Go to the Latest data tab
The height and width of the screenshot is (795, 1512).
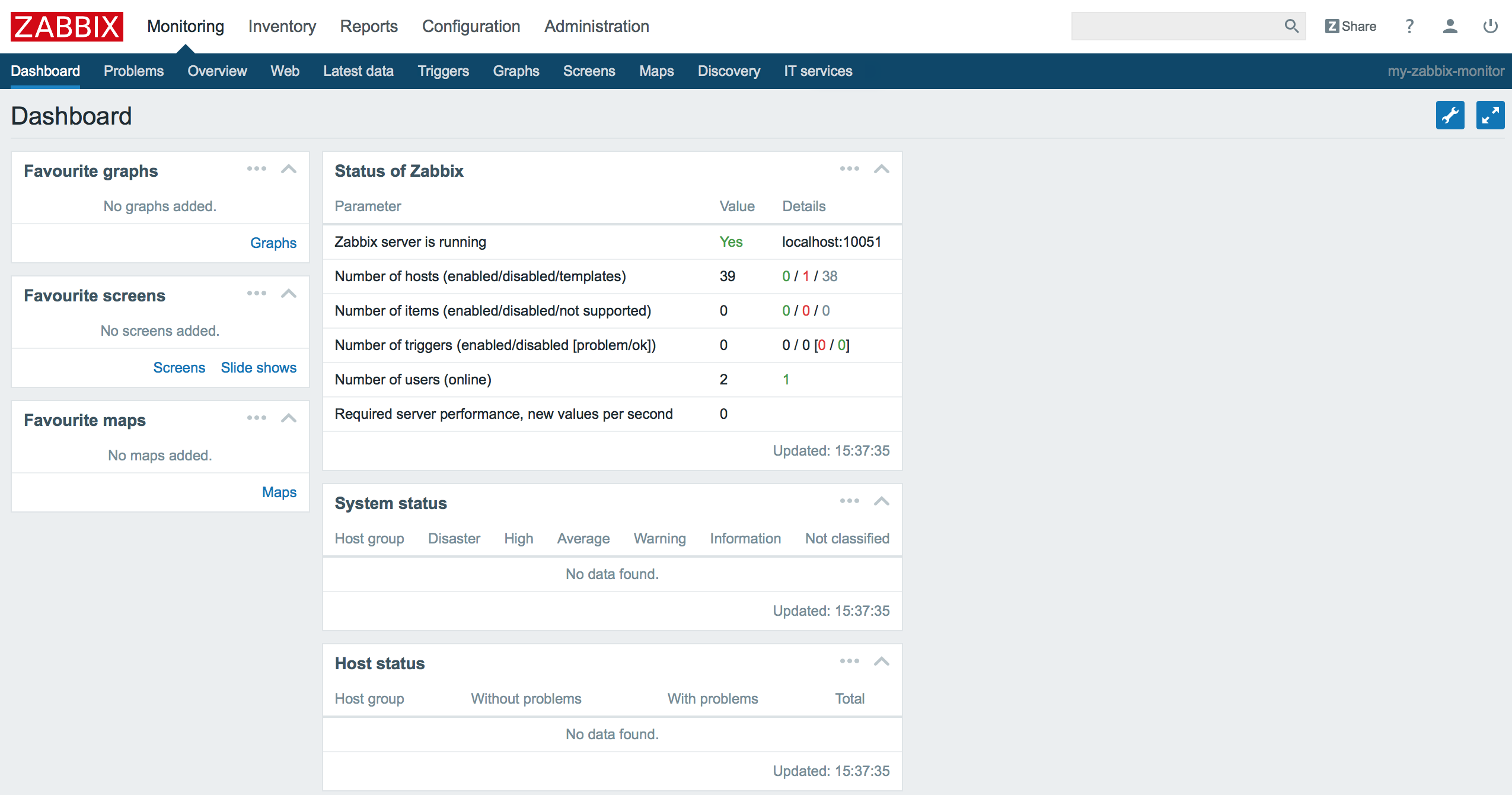[358, 71]
